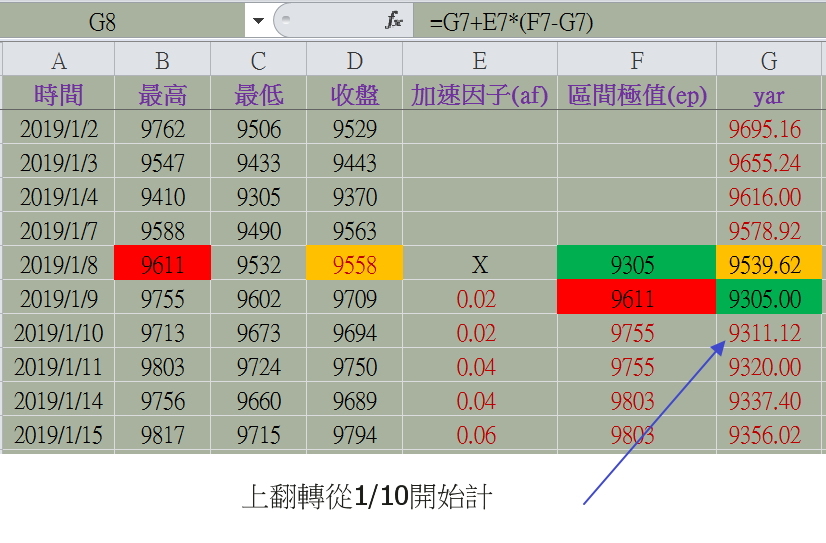Click ep cell 9755 on 2019/1/10 row
Viewport: 826px width, 543px height.
pyautogui.click(x=637, y=332)
